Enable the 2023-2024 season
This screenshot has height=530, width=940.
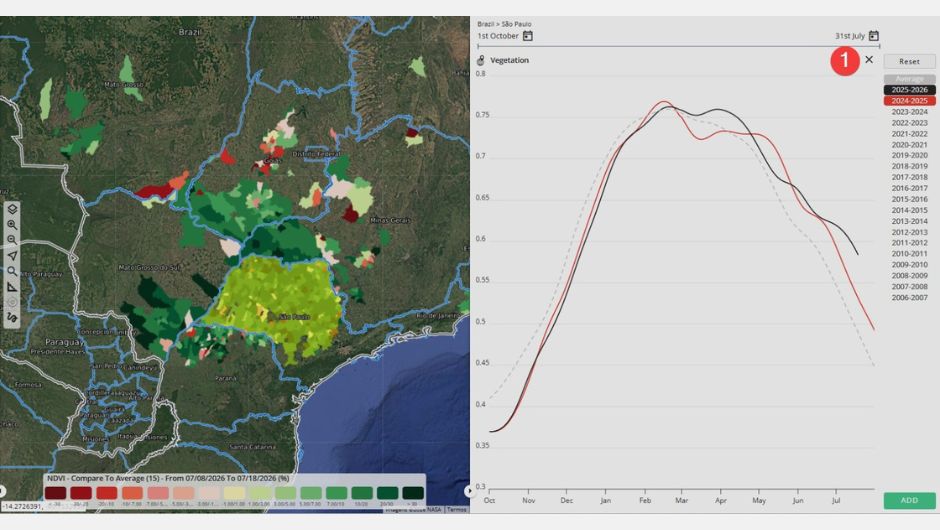point(909,112)
